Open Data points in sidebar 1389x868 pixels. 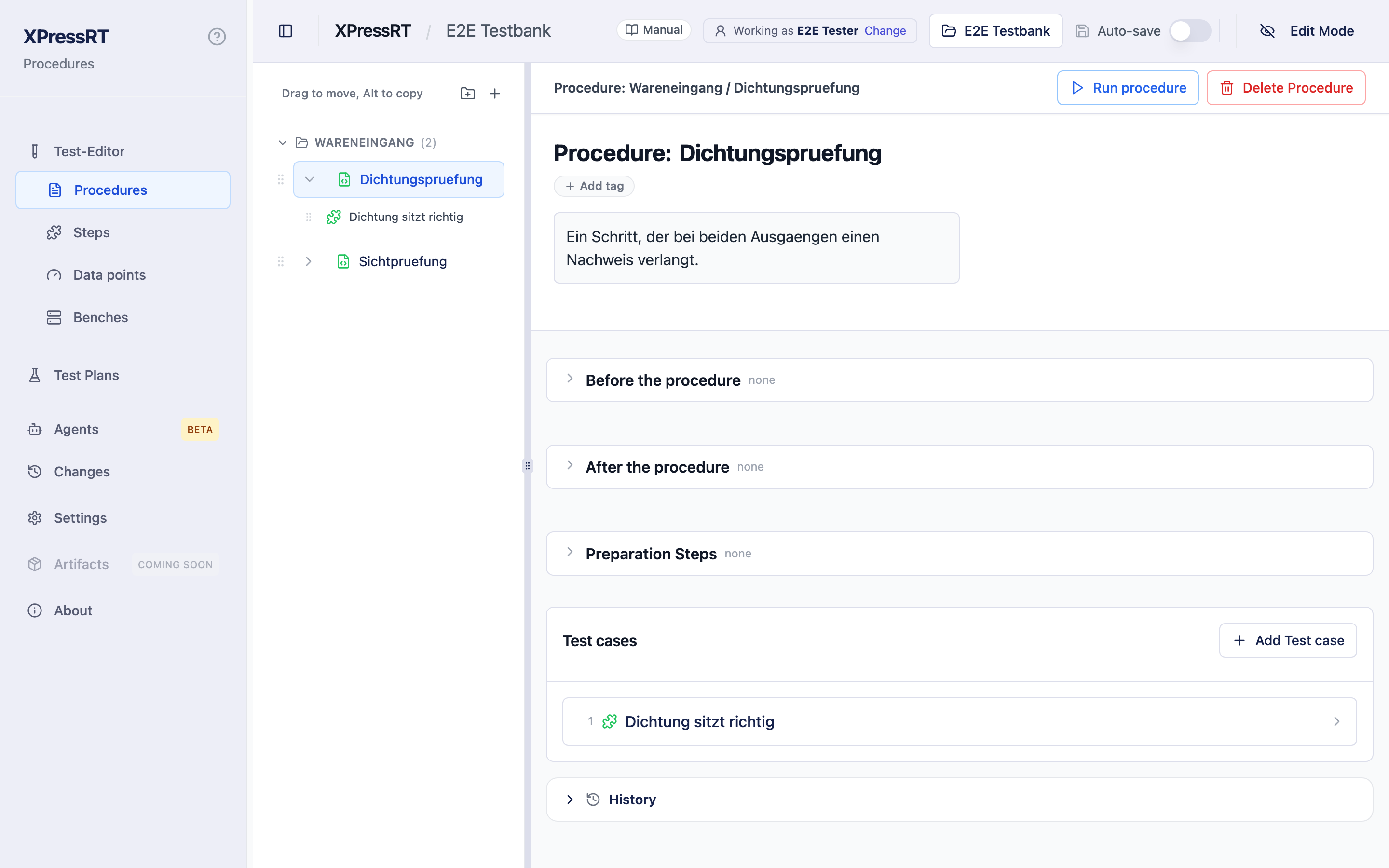(x=123, y=275)
